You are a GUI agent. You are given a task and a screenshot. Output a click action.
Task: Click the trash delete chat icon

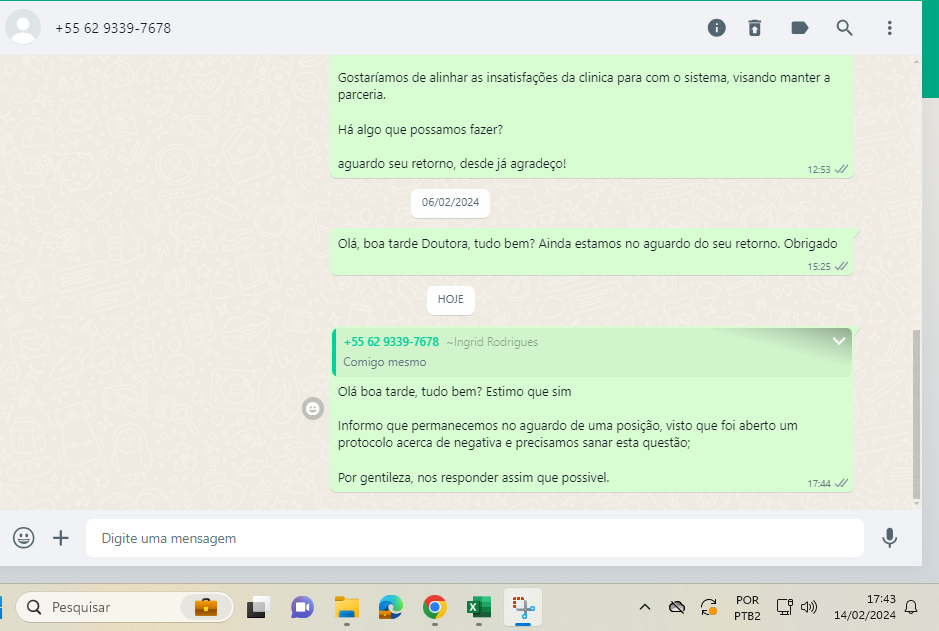(x=755, y=28)
